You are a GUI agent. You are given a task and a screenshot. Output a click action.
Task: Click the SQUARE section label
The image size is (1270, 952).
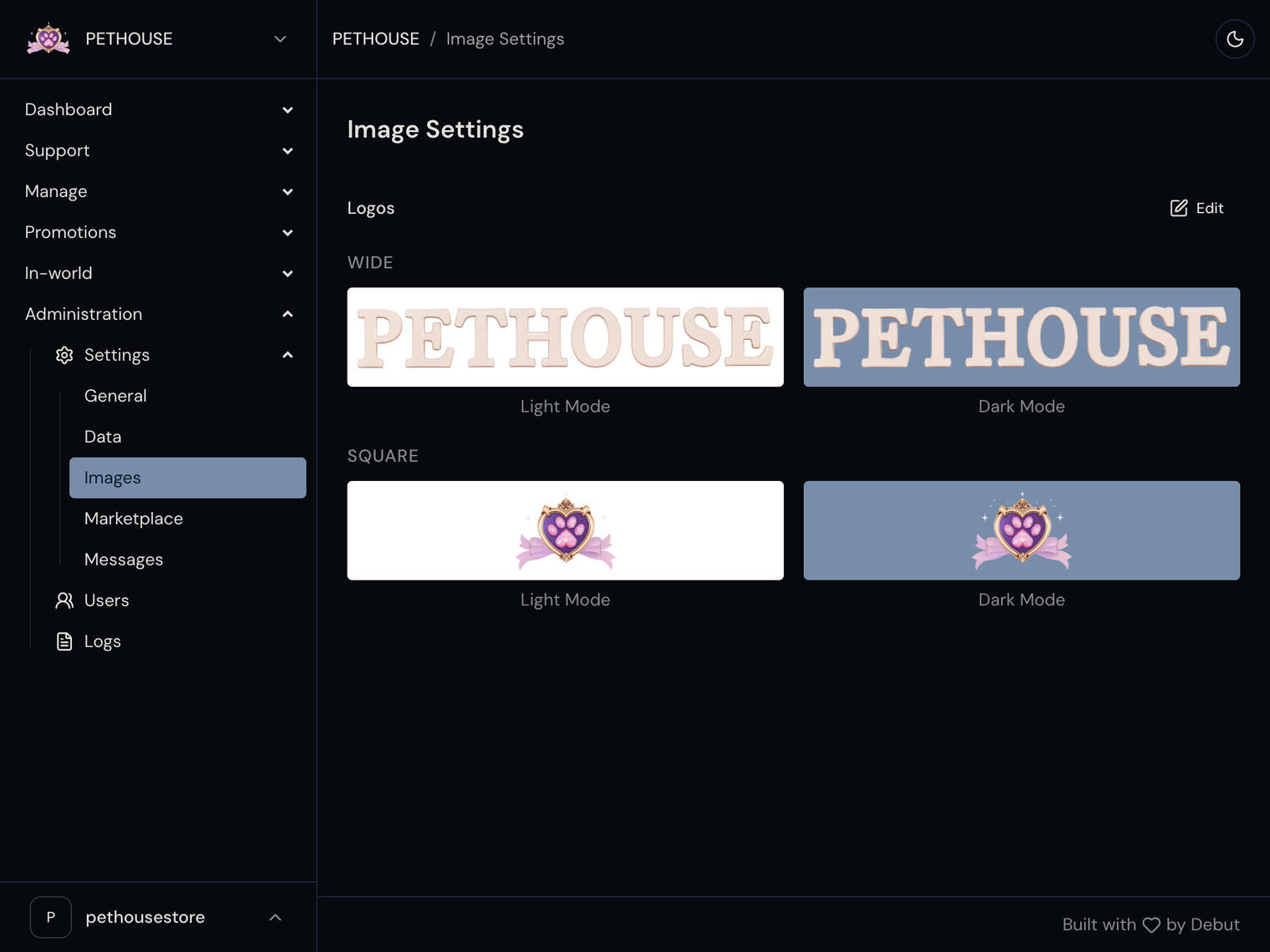click(383, 456)
